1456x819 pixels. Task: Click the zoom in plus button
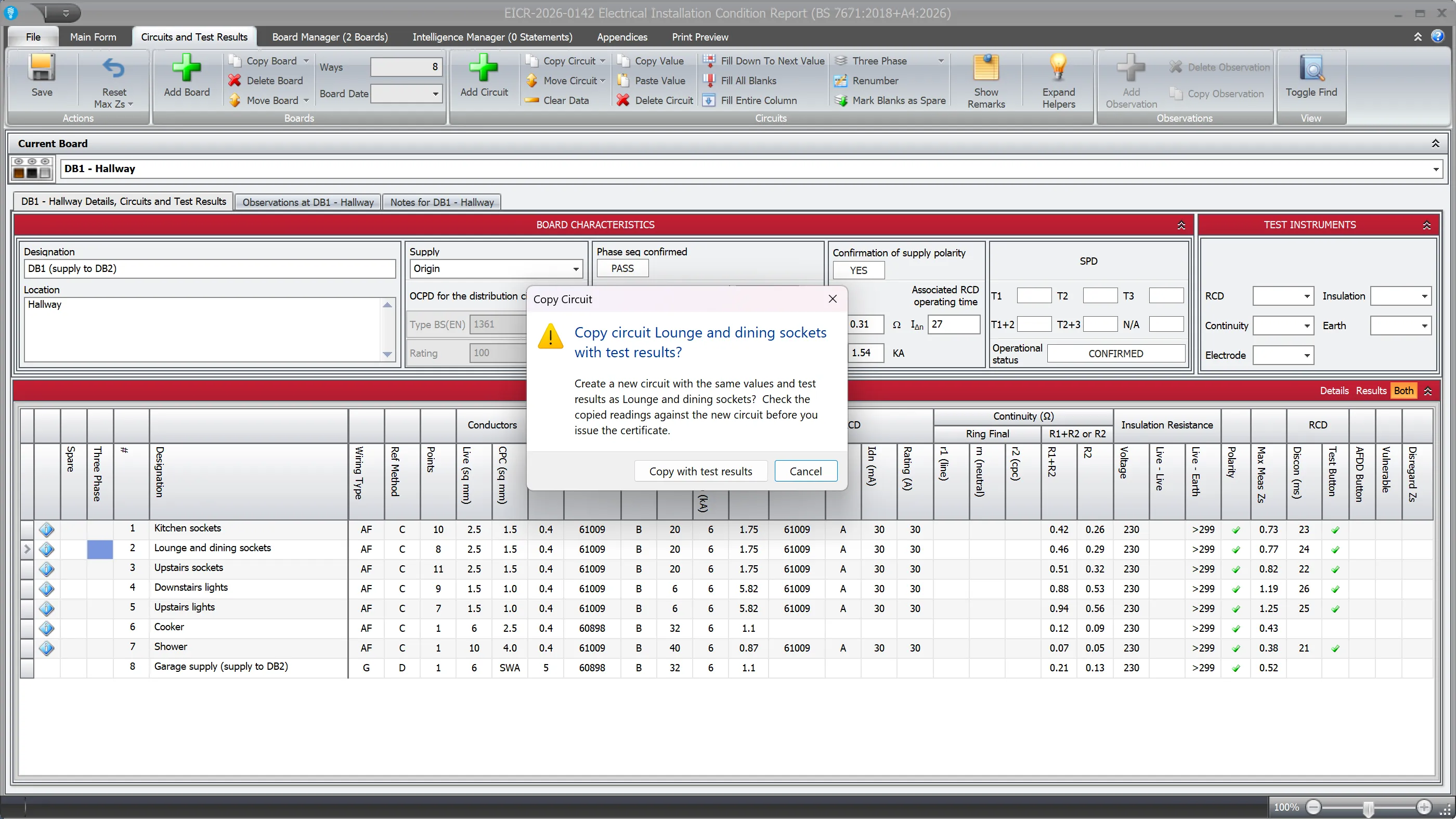[1423, 807]
